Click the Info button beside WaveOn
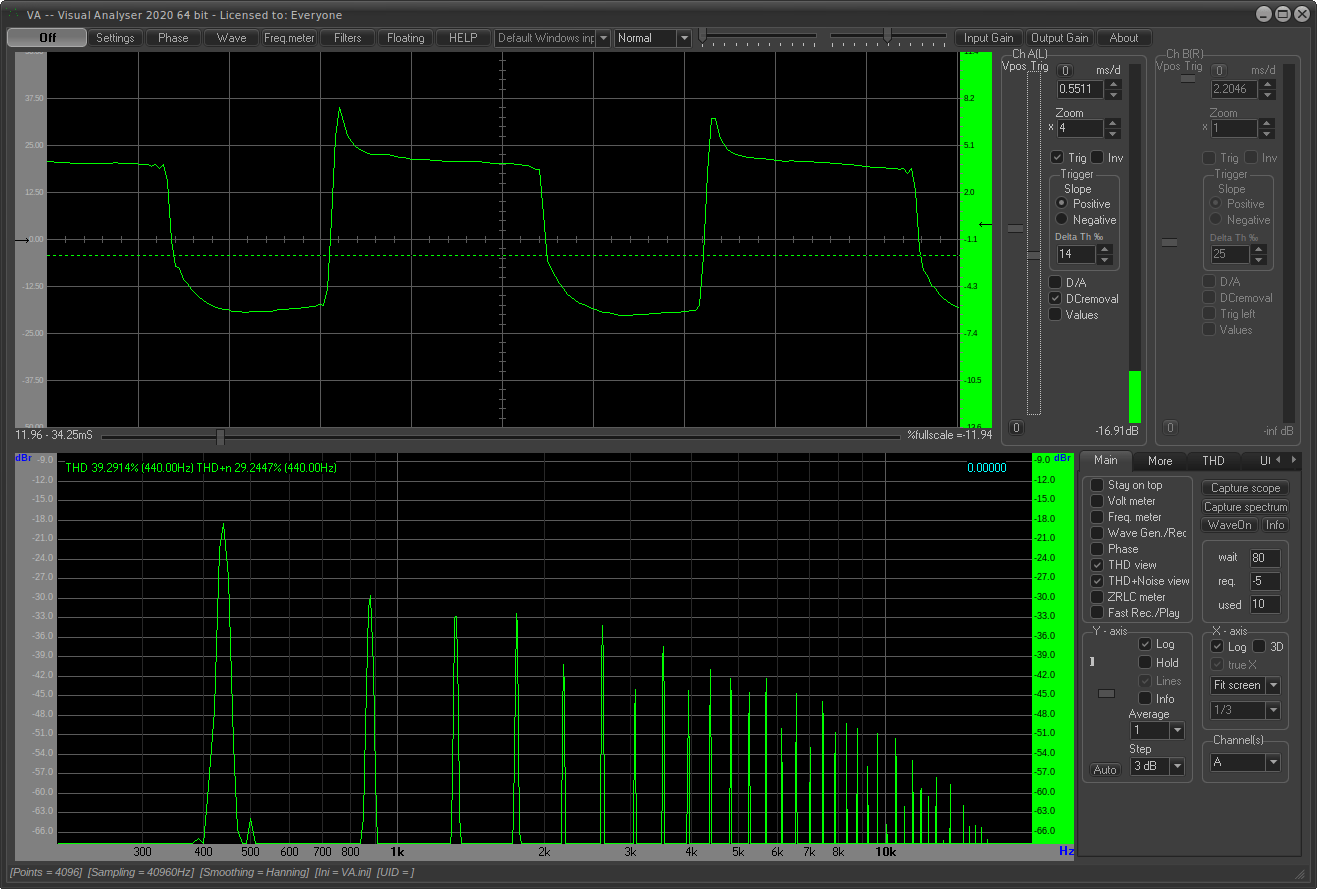The width and height of the screenshot is (1317, 889). point(1275,525)
